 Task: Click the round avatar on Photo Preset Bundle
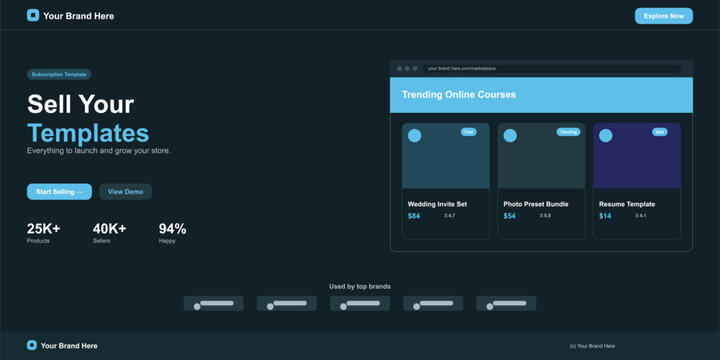[510, 135]
